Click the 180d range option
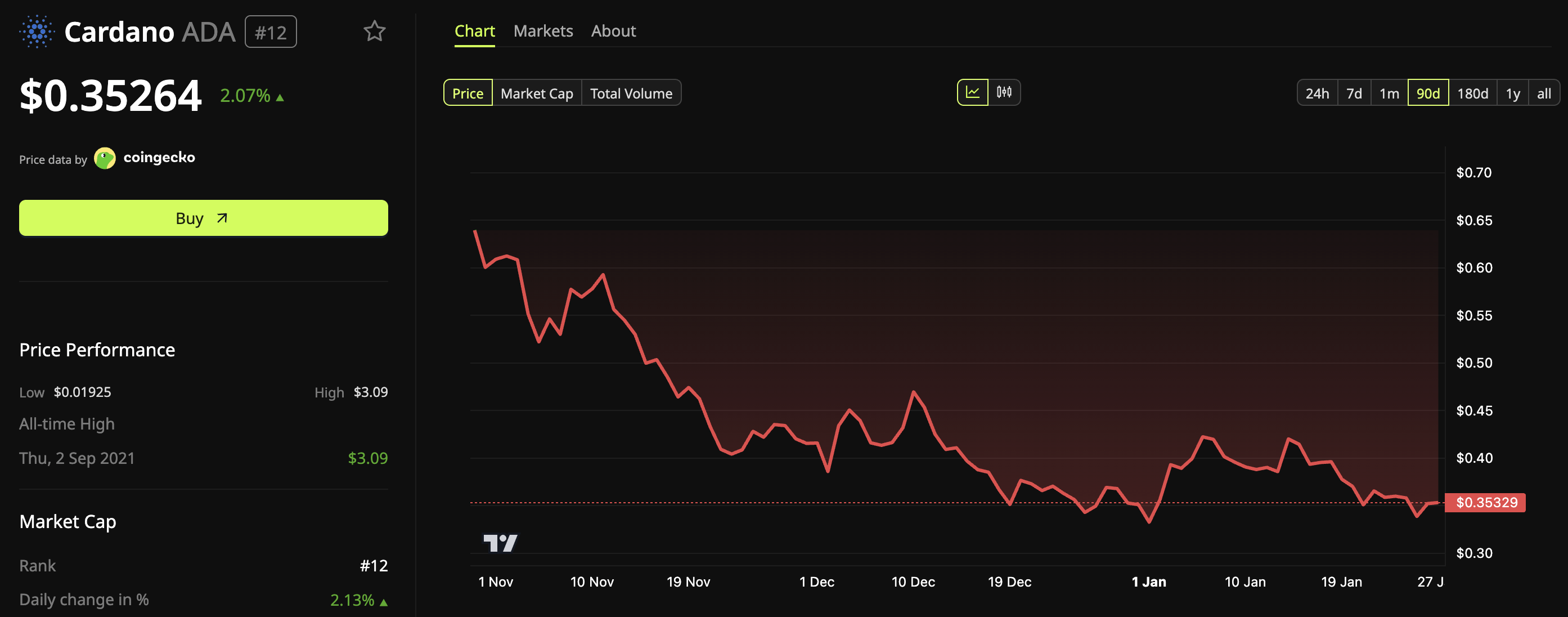 [x=1472, y=93]
